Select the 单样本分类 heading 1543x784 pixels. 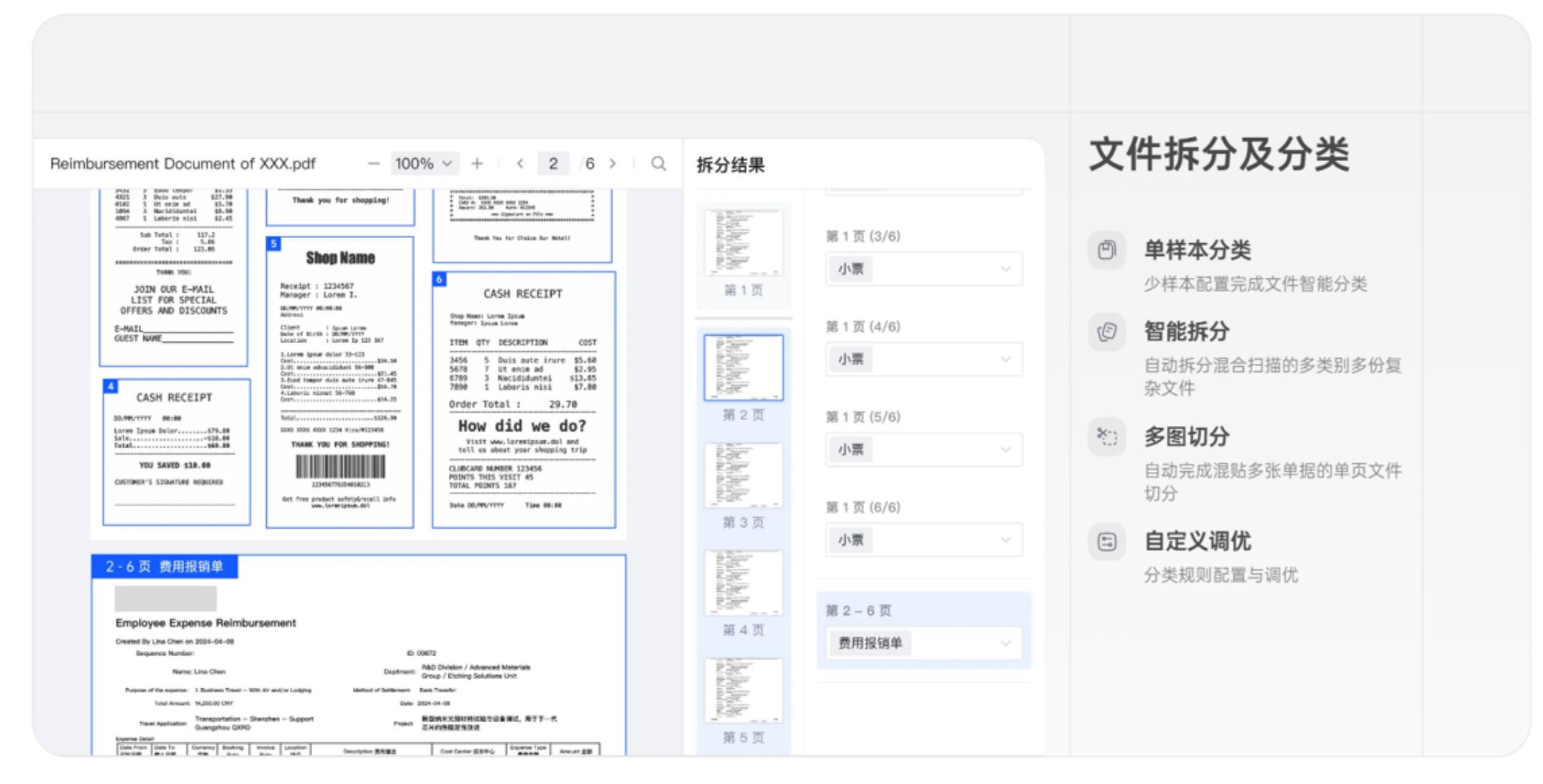(x=1198, y=250)
